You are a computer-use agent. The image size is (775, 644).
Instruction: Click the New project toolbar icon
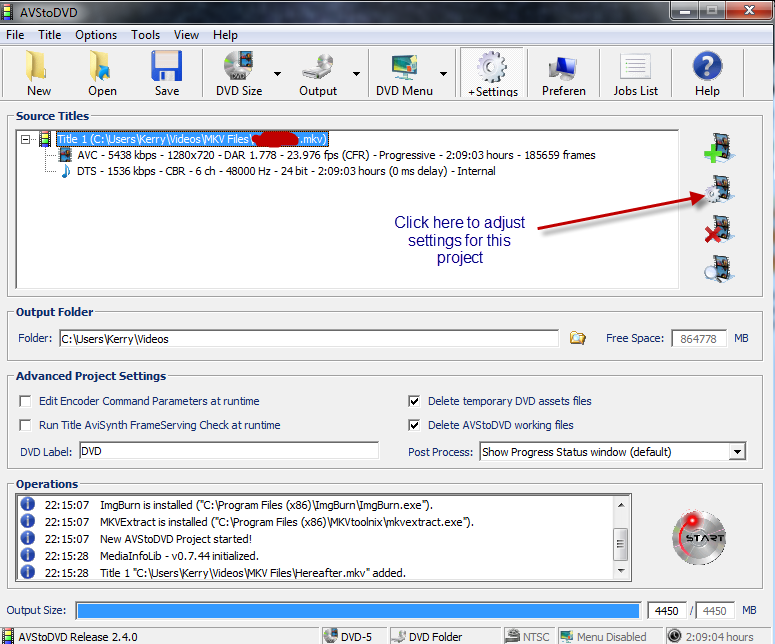coord(38,73)
